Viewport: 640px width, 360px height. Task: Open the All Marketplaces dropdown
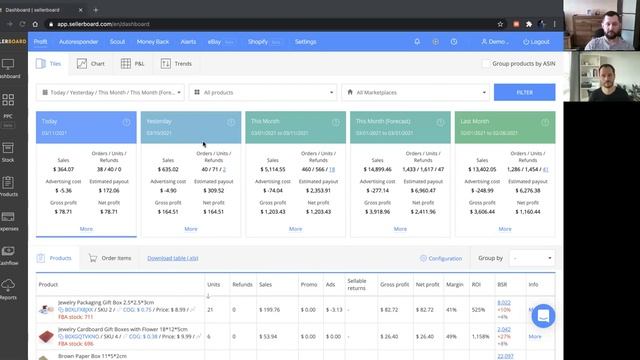(416, 93)
